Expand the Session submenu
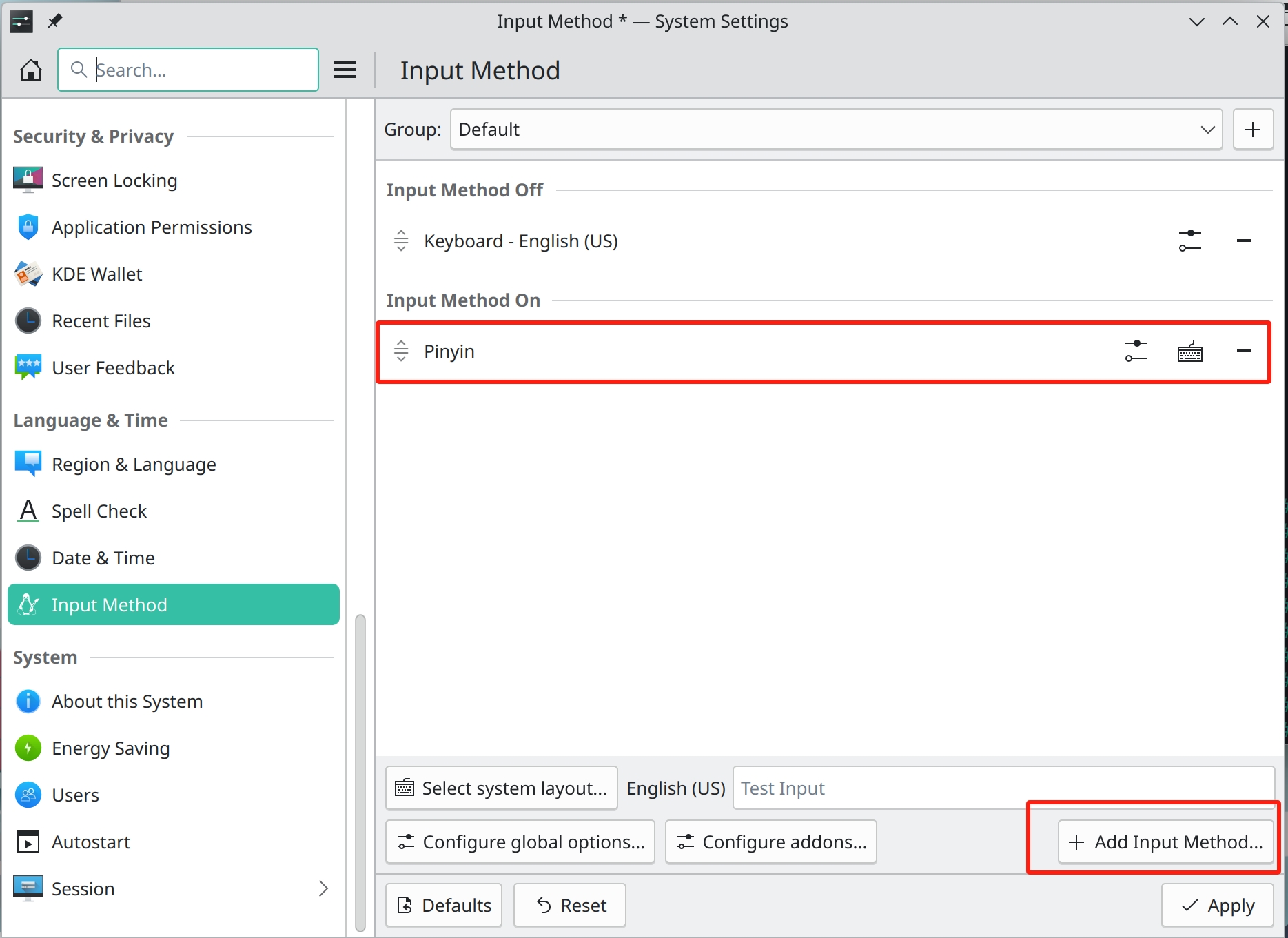This screenshot has width=1288, height=938. coord(323,888)
